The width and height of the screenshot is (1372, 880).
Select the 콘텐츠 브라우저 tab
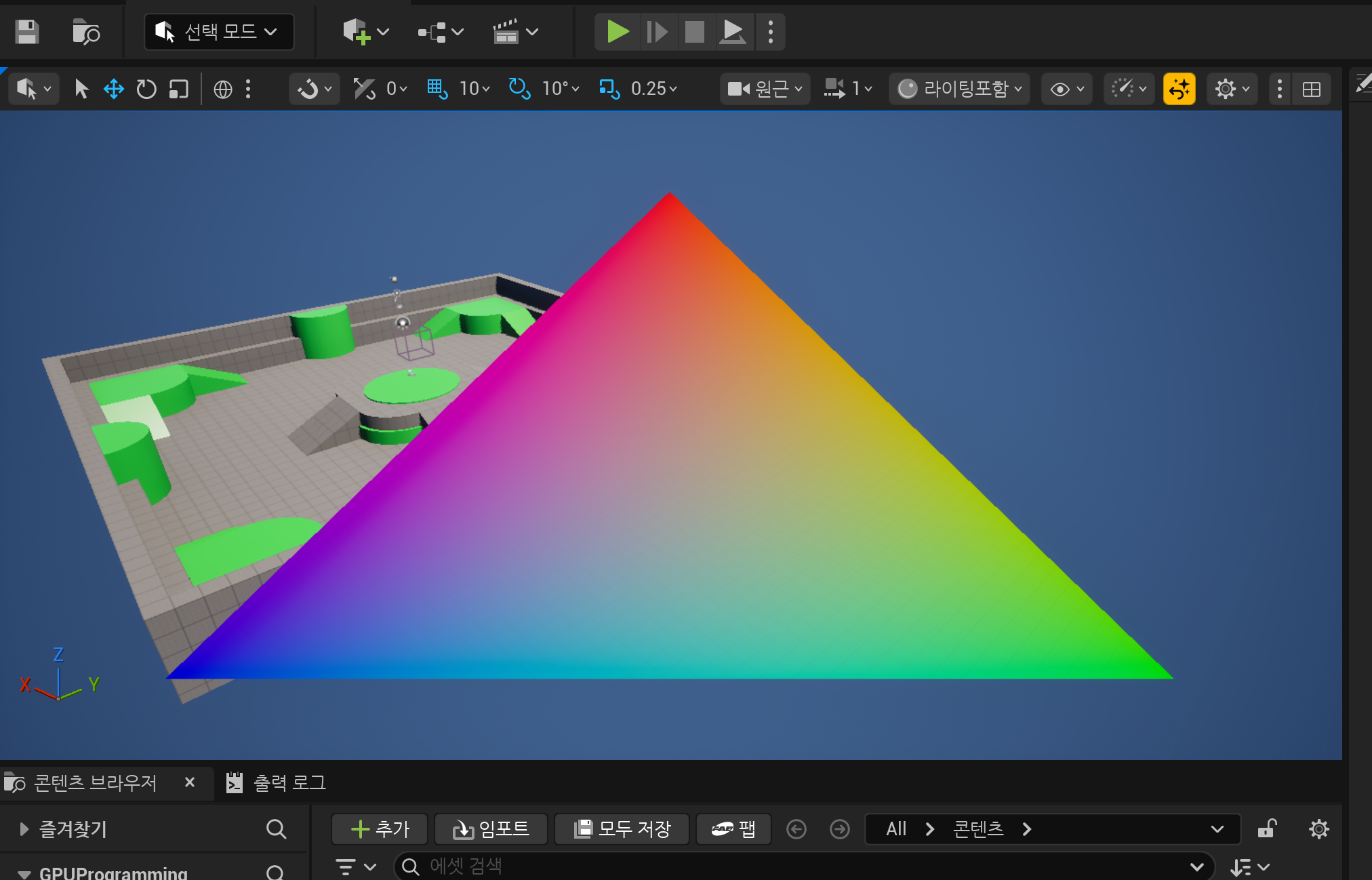coord(95,783)
